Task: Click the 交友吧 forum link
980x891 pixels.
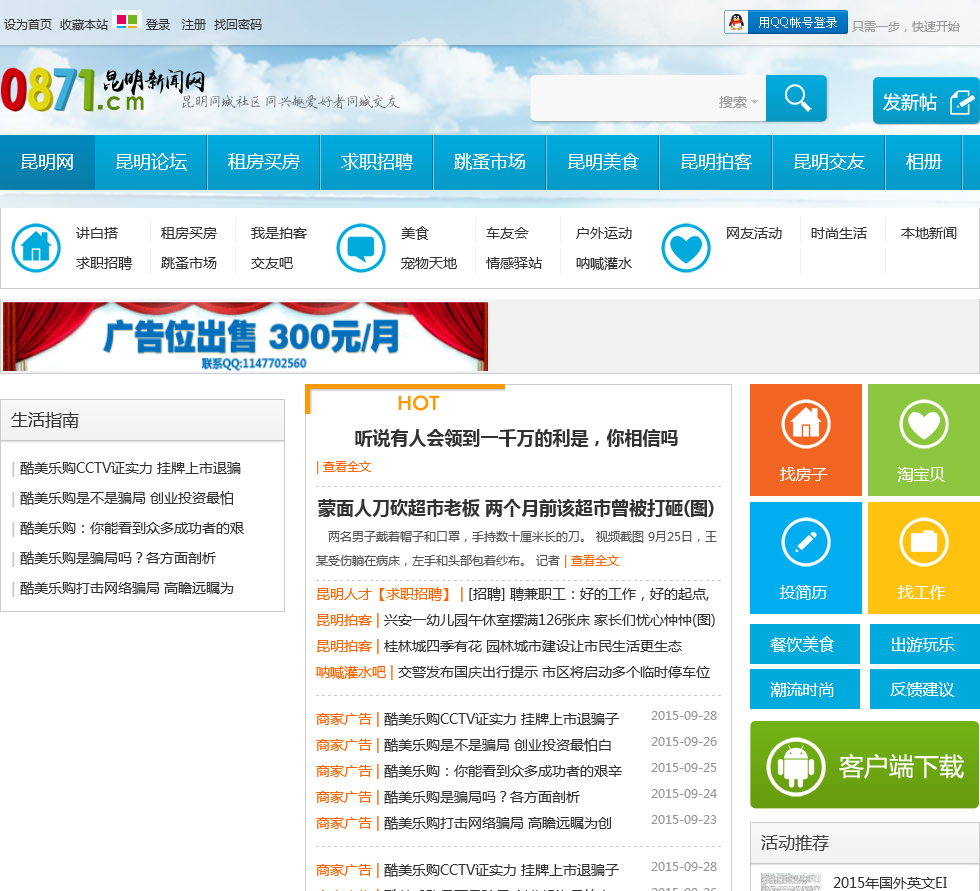Action: pyautogui.click(x=272, y=263)
